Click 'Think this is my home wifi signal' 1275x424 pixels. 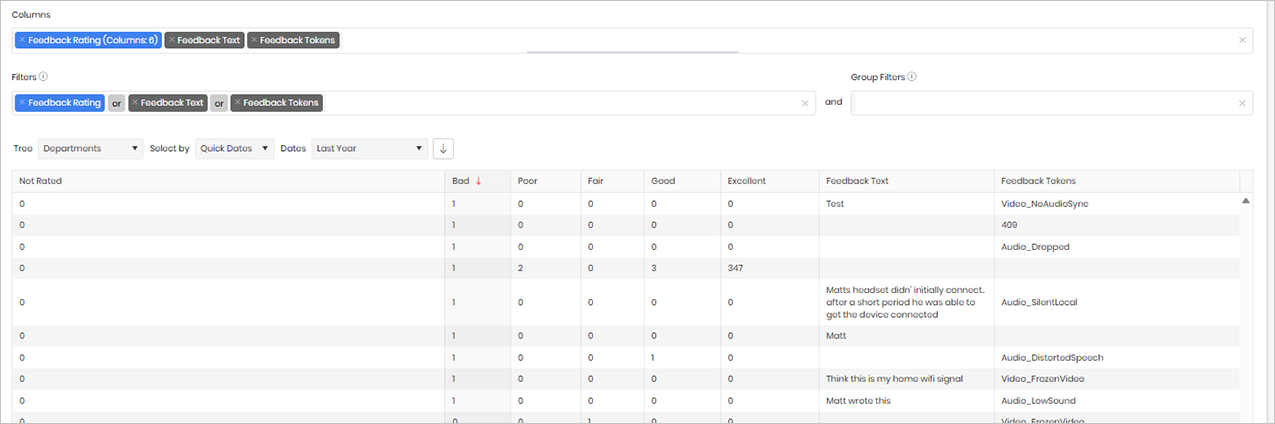tap(894, 379)
